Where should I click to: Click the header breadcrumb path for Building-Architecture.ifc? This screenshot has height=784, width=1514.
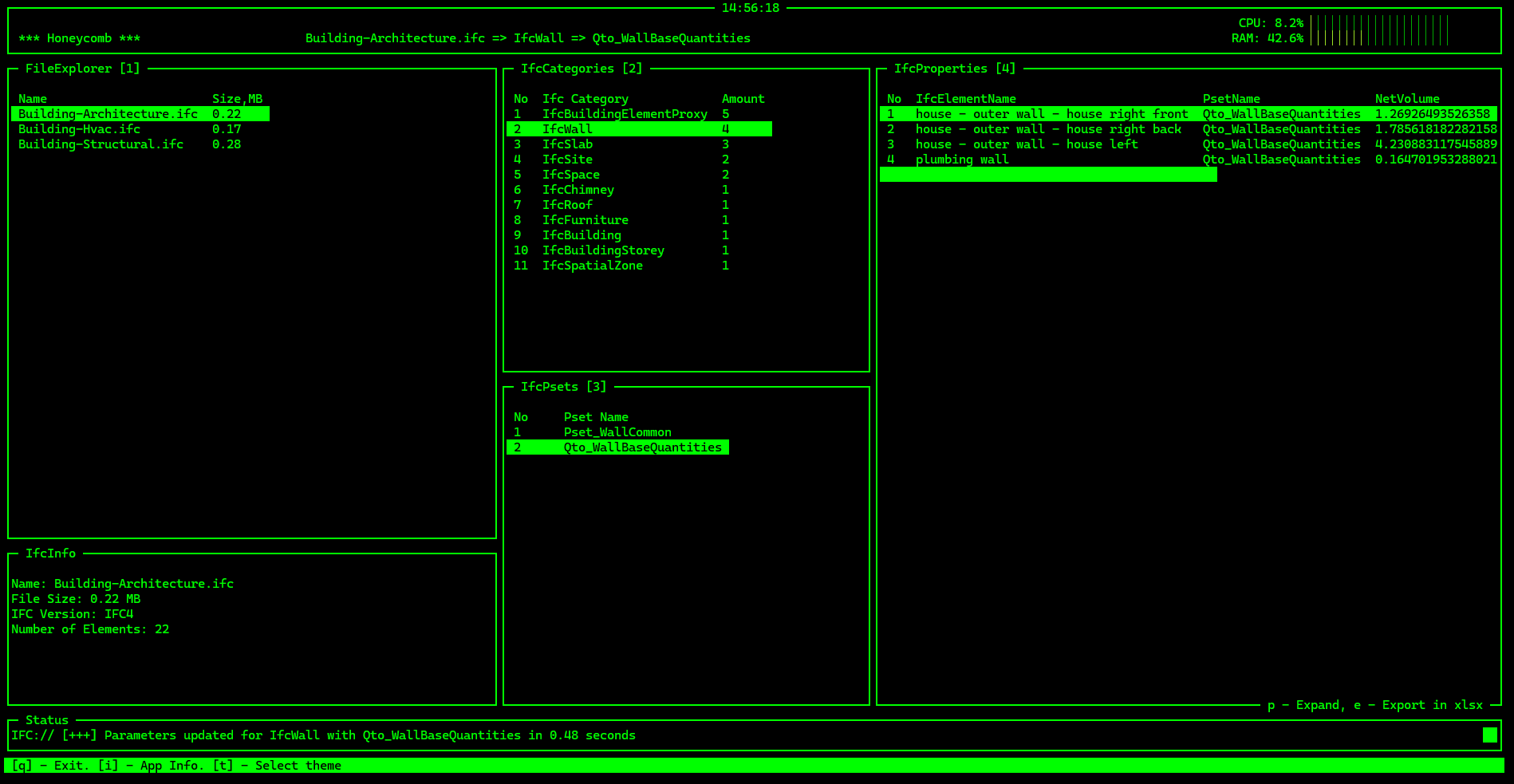528,38
